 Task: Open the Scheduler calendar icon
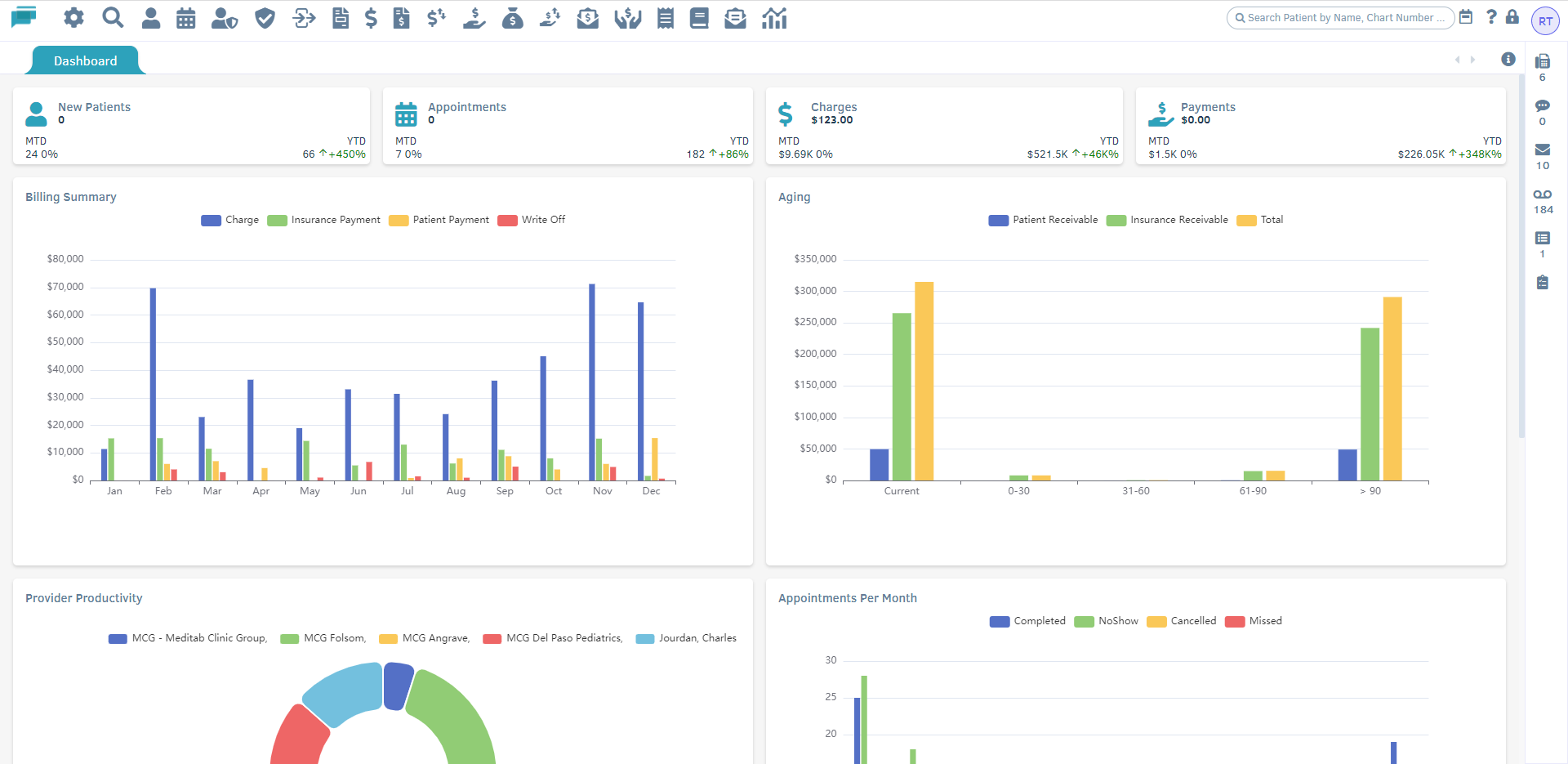pos(185,18)
